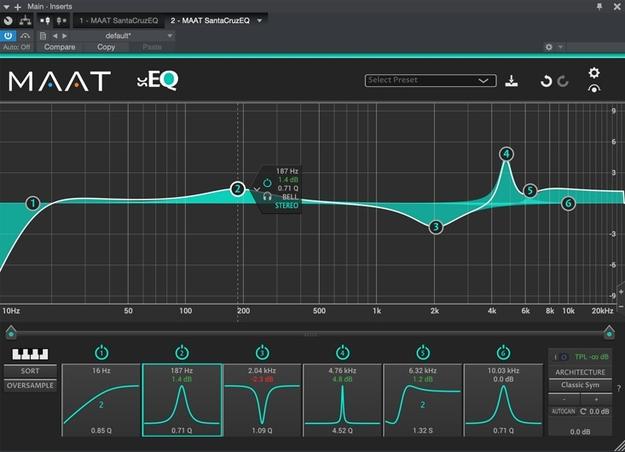Toggle band 1 power button
Screen dimensions: 625x452
click(x=101, y=352)
